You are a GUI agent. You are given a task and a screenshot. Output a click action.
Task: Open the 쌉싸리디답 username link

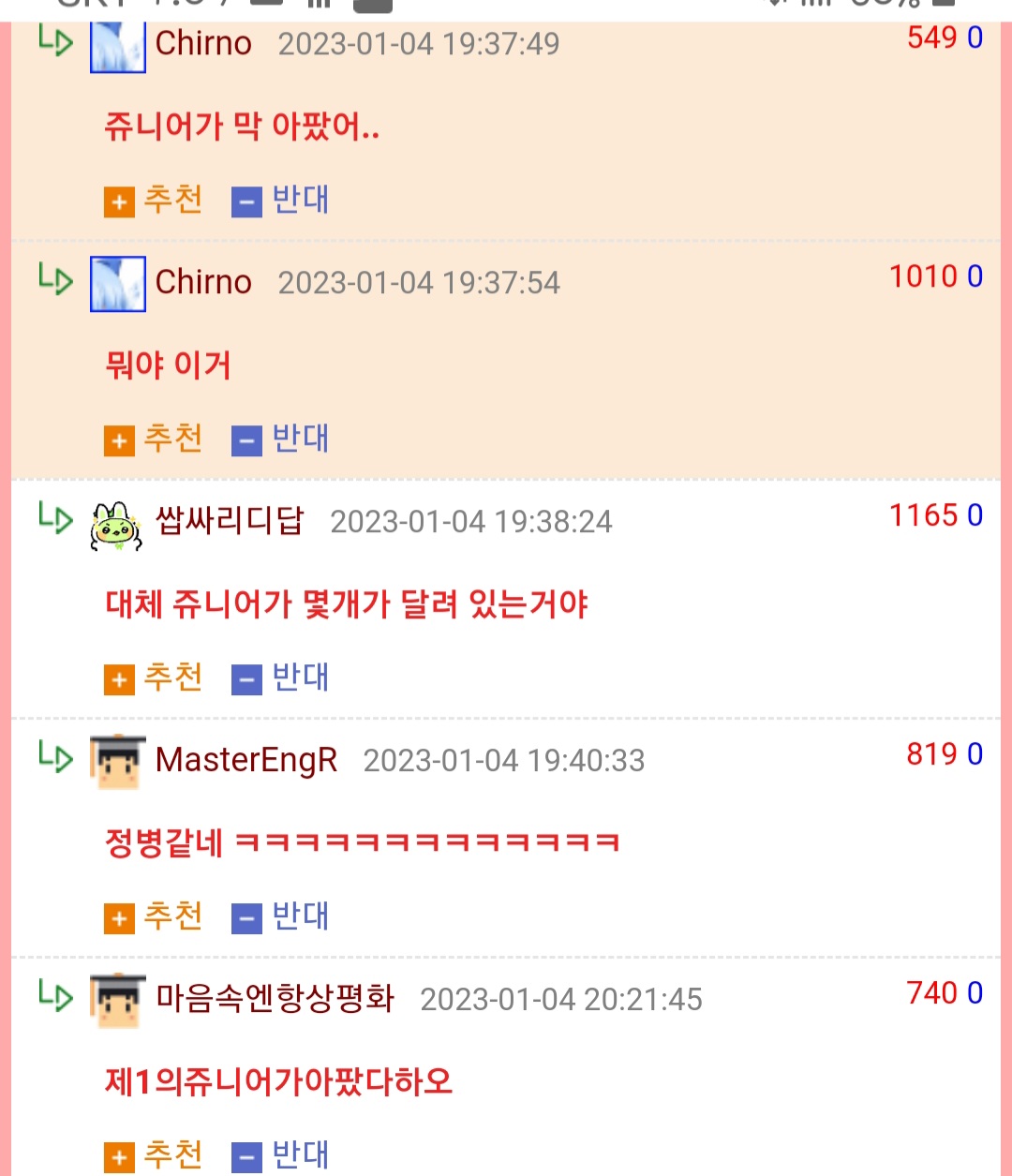coord(230,520)
